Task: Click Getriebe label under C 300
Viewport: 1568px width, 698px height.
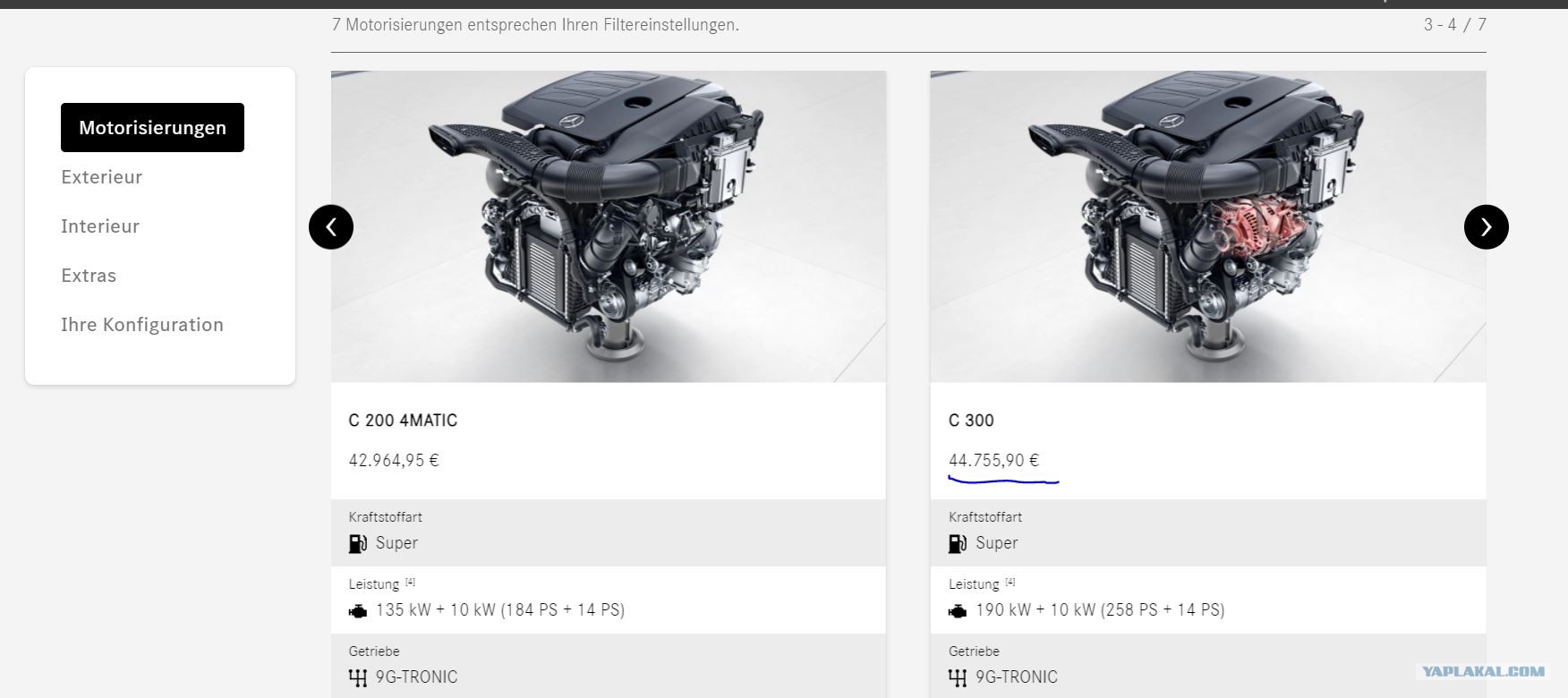Action: pyautogui.click(x=974, y=651)
